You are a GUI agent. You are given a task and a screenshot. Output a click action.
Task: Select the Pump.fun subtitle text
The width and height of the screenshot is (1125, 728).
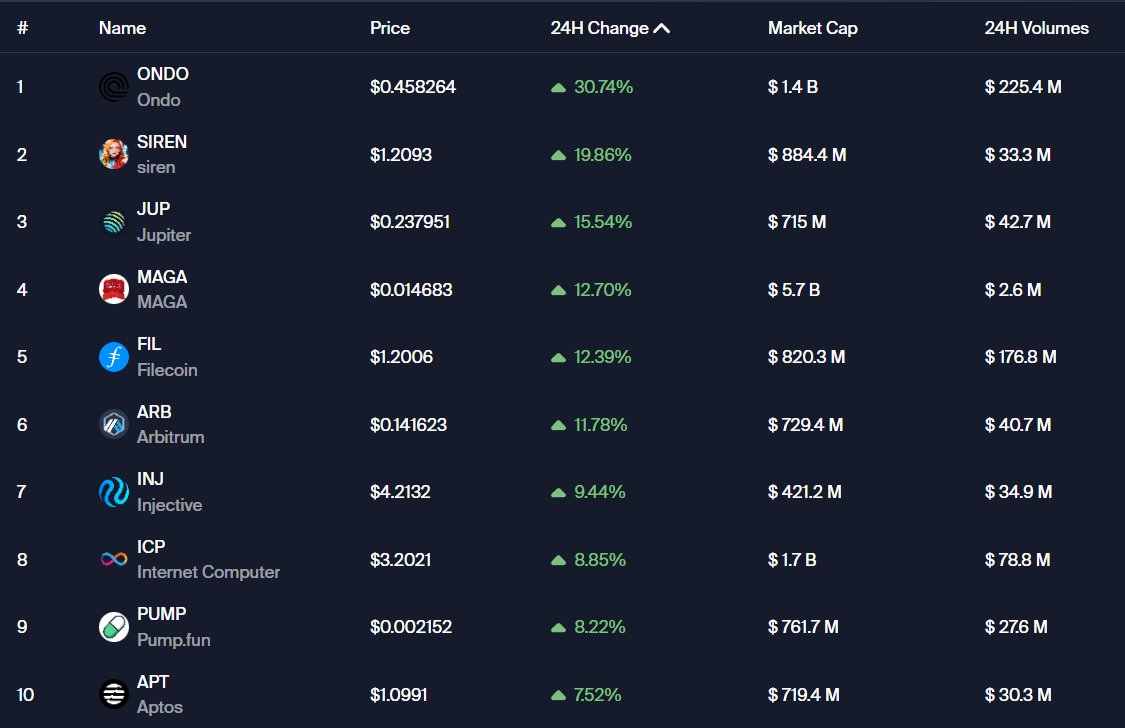[174, 640]
